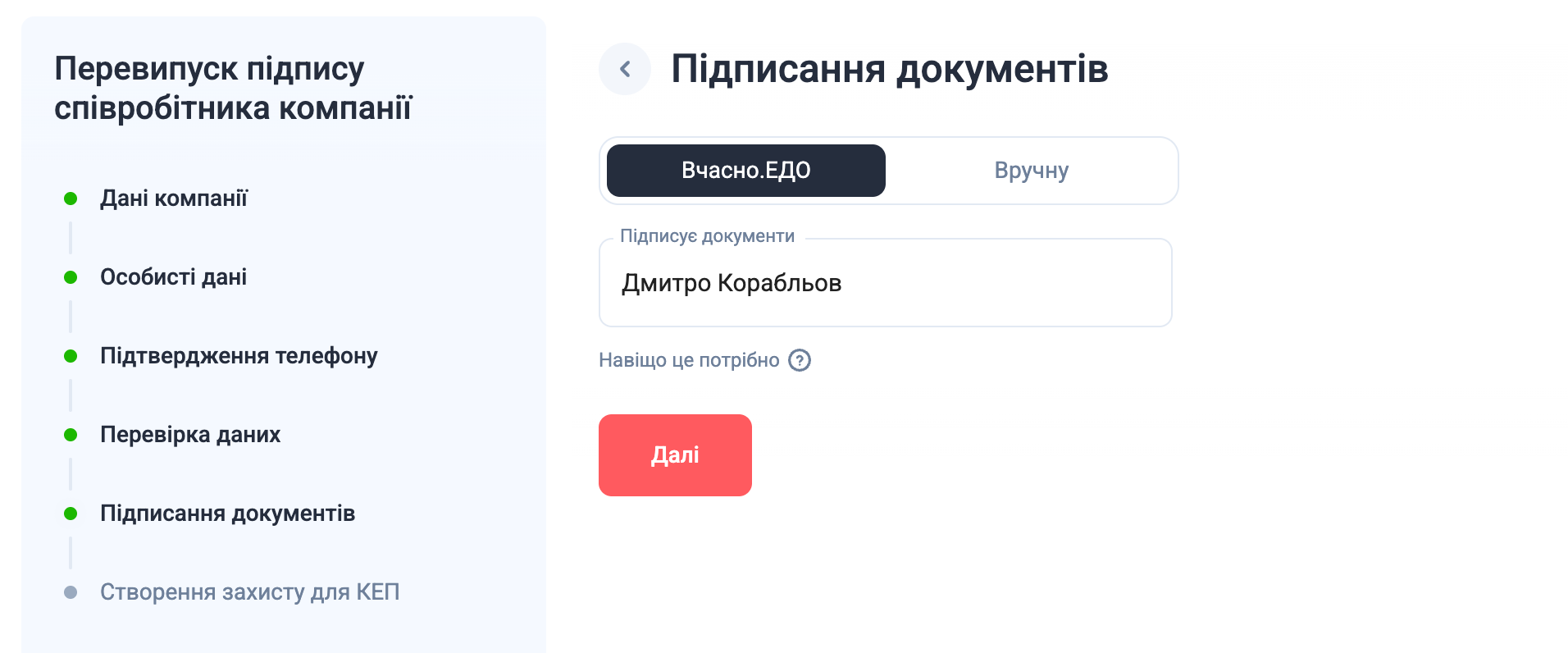Select the Підписання документів step in sidebar
Viewport: 1568px width, 653px height.
click(x=227, y=514)
